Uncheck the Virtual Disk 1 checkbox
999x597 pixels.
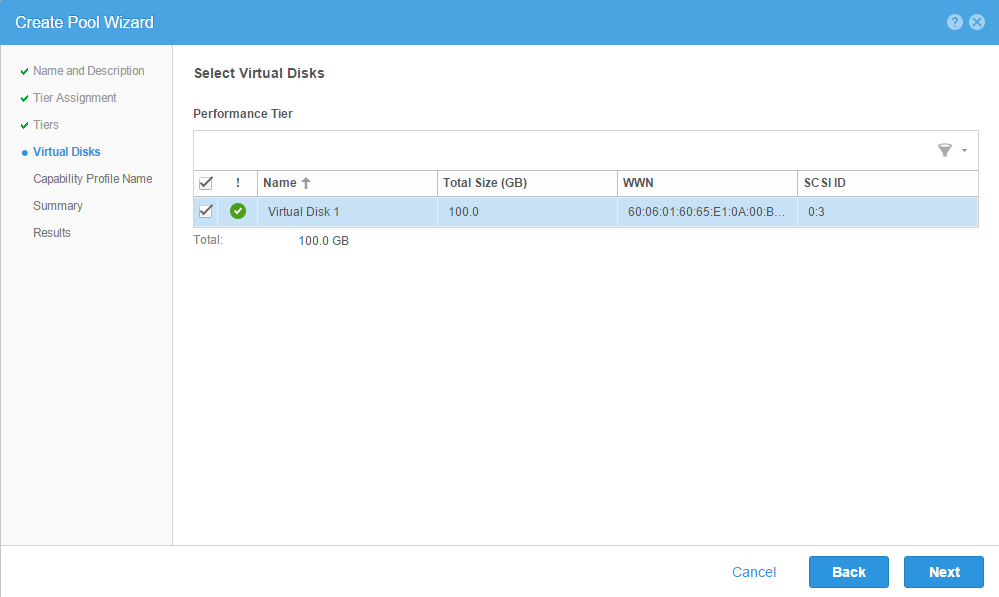(x=206, y=211)
